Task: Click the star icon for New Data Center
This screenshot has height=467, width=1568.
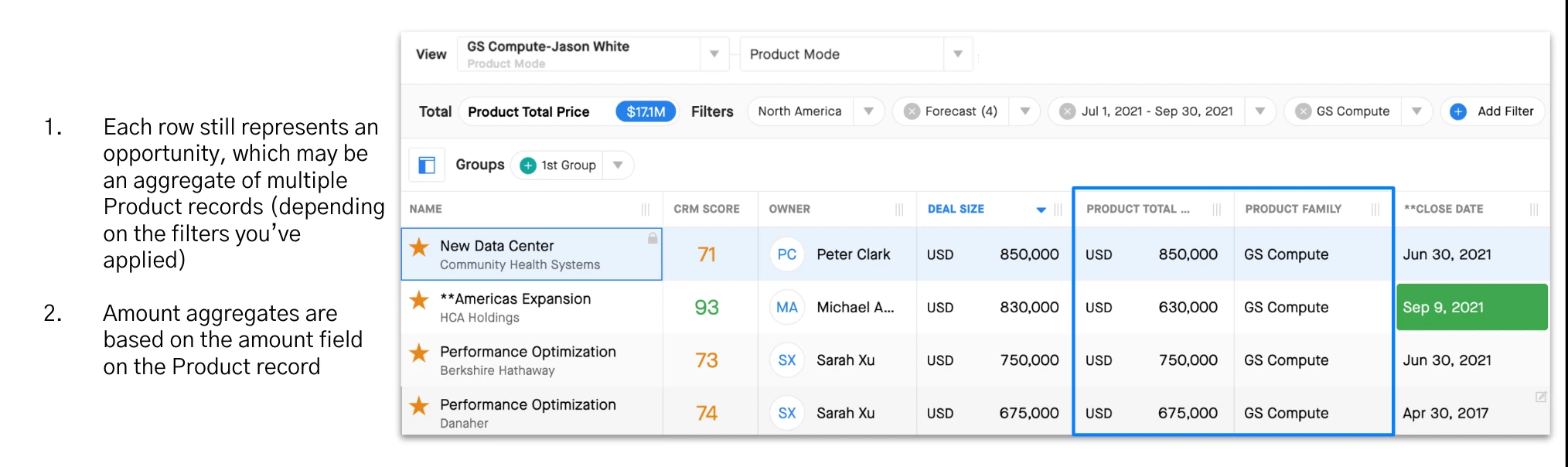Action: 419,247
